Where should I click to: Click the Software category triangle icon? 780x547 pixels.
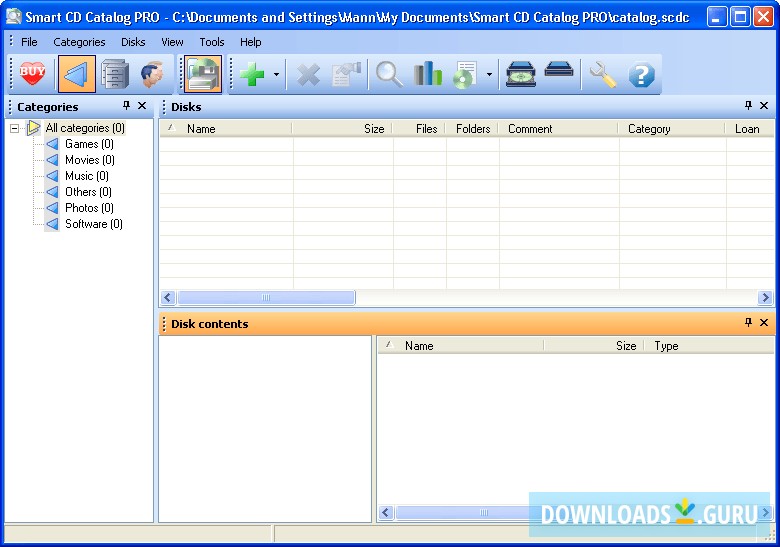tap(52, 224)
